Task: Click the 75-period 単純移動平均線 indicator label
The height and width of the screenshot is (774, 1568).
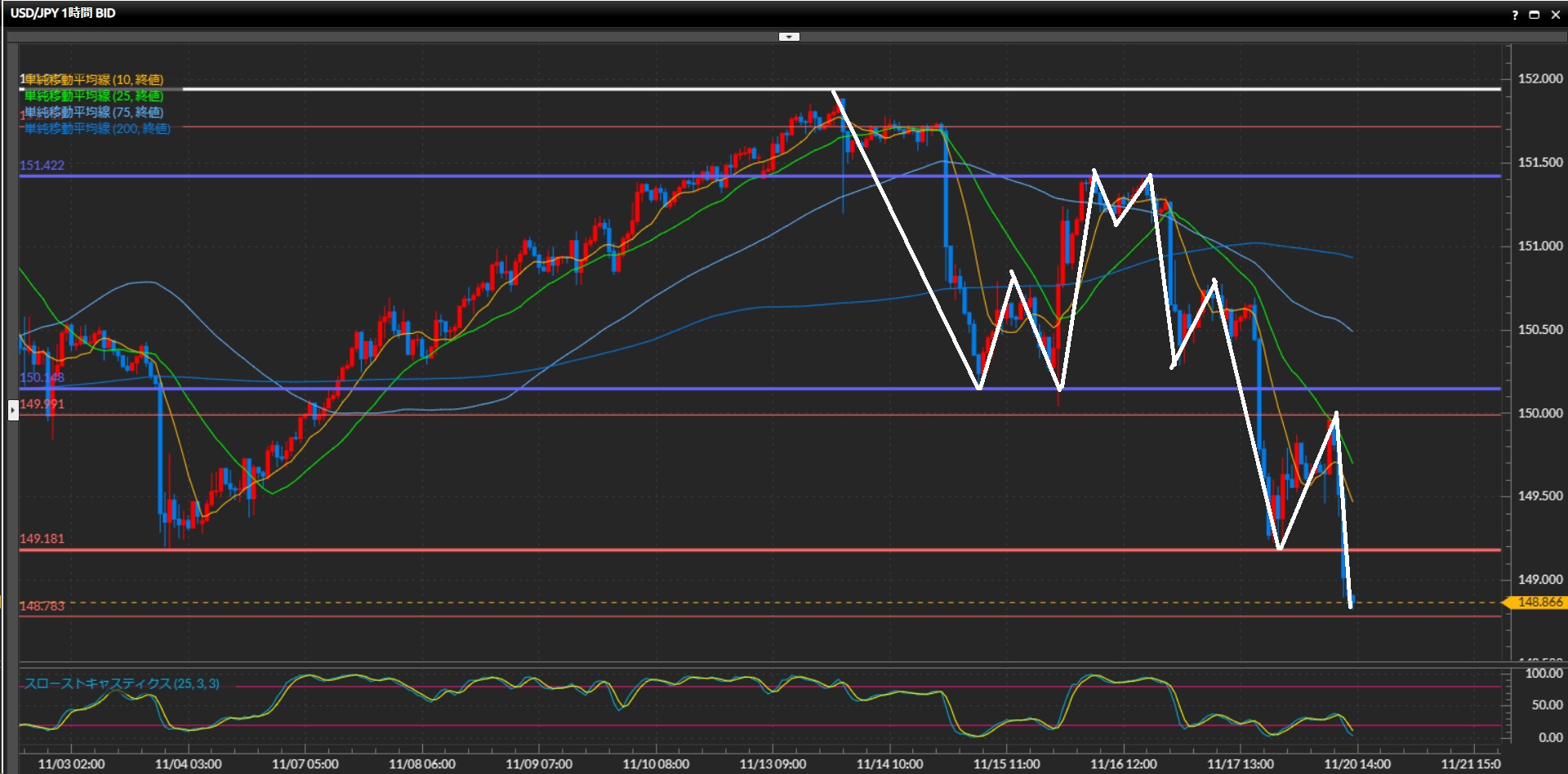Action: (94, 112)
